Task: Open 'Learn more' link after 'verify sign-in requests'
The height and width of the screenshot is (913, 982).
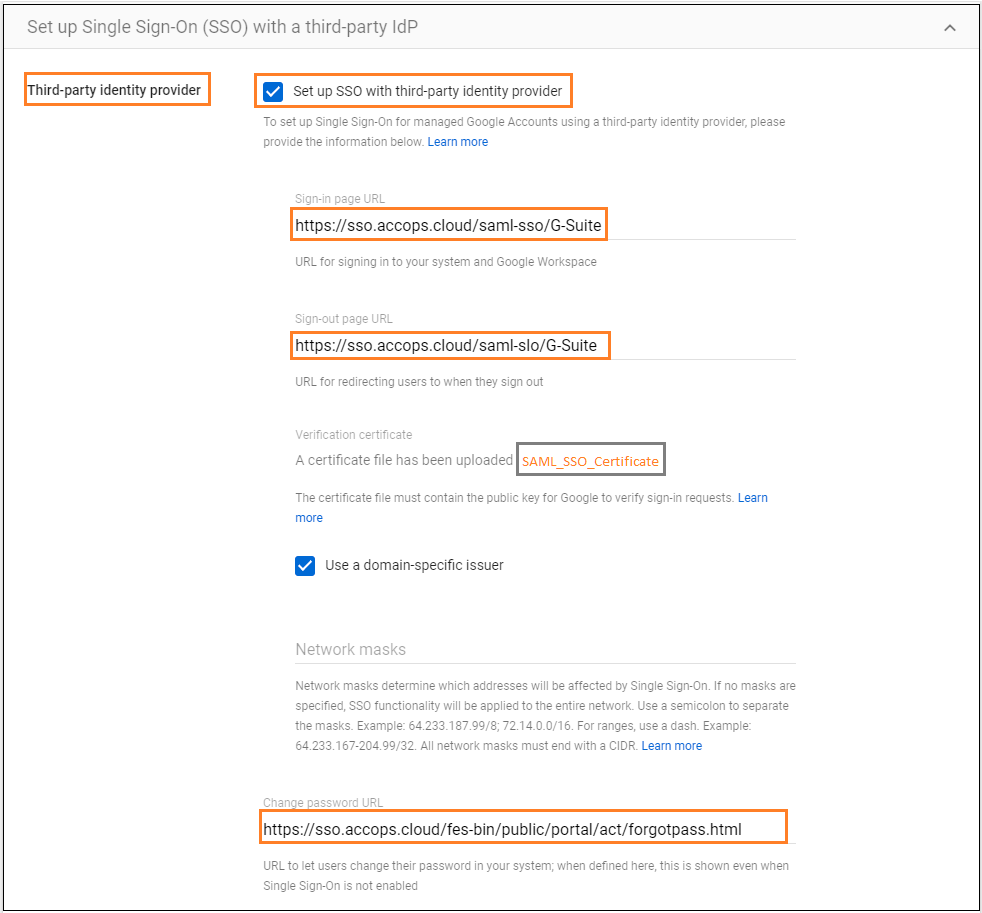Action: [x=752, y=498]
